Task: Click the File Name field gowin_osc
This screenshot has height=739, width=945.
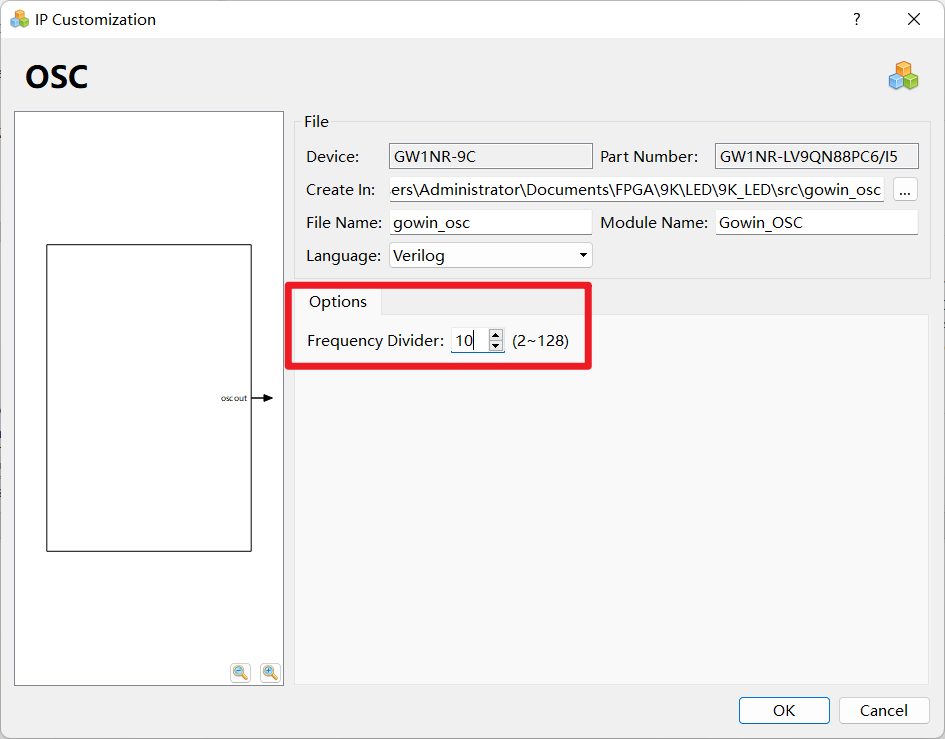Action: pos(491,222)
